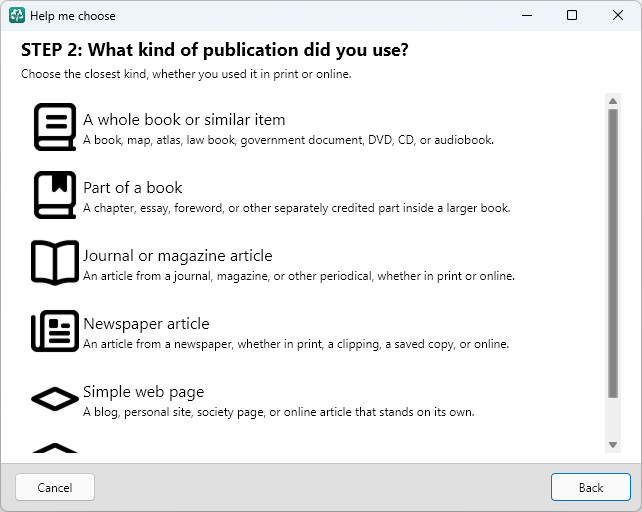Viewport: 642px width, 512px height.
Task: Maximize the Help me choose window
Action: (572, 16)
